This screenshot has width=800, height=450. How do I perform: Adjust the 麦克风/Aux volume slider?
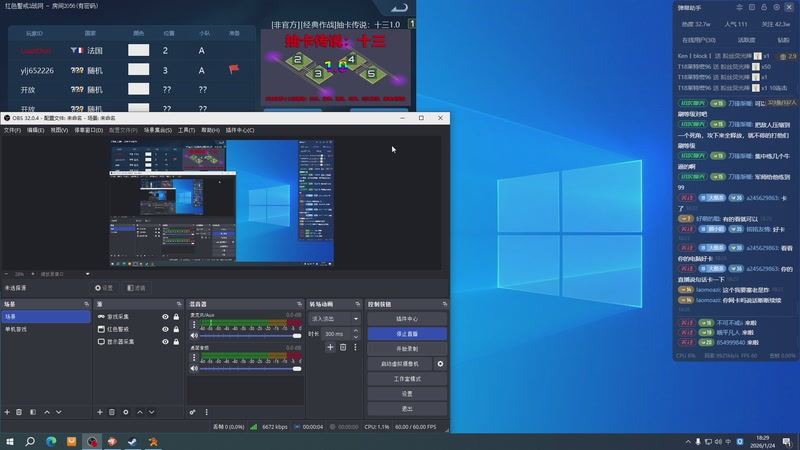coord(250,336)
